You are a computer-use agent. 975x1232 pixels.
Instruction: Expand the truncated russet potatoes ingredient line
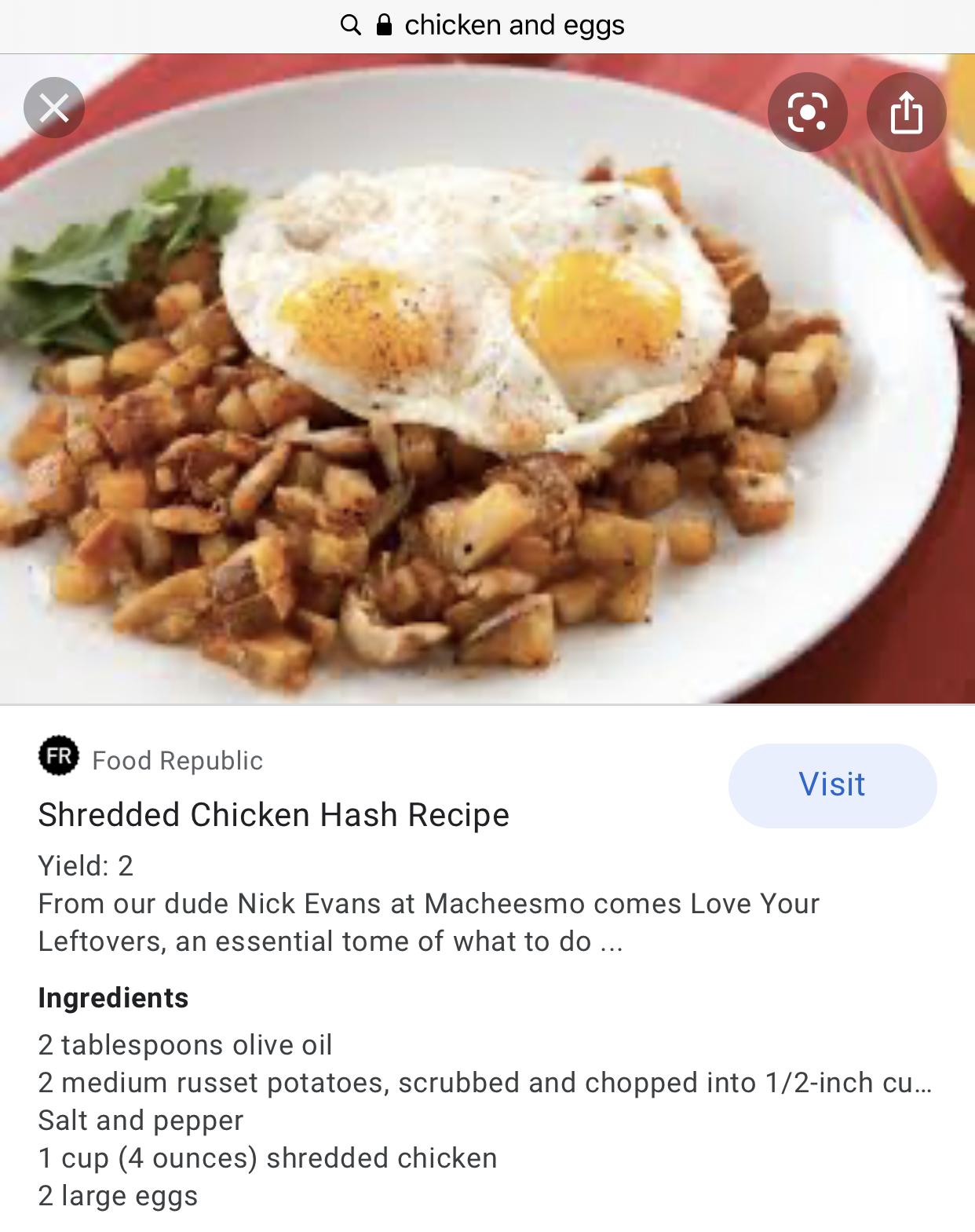[x=485, y=1083]
